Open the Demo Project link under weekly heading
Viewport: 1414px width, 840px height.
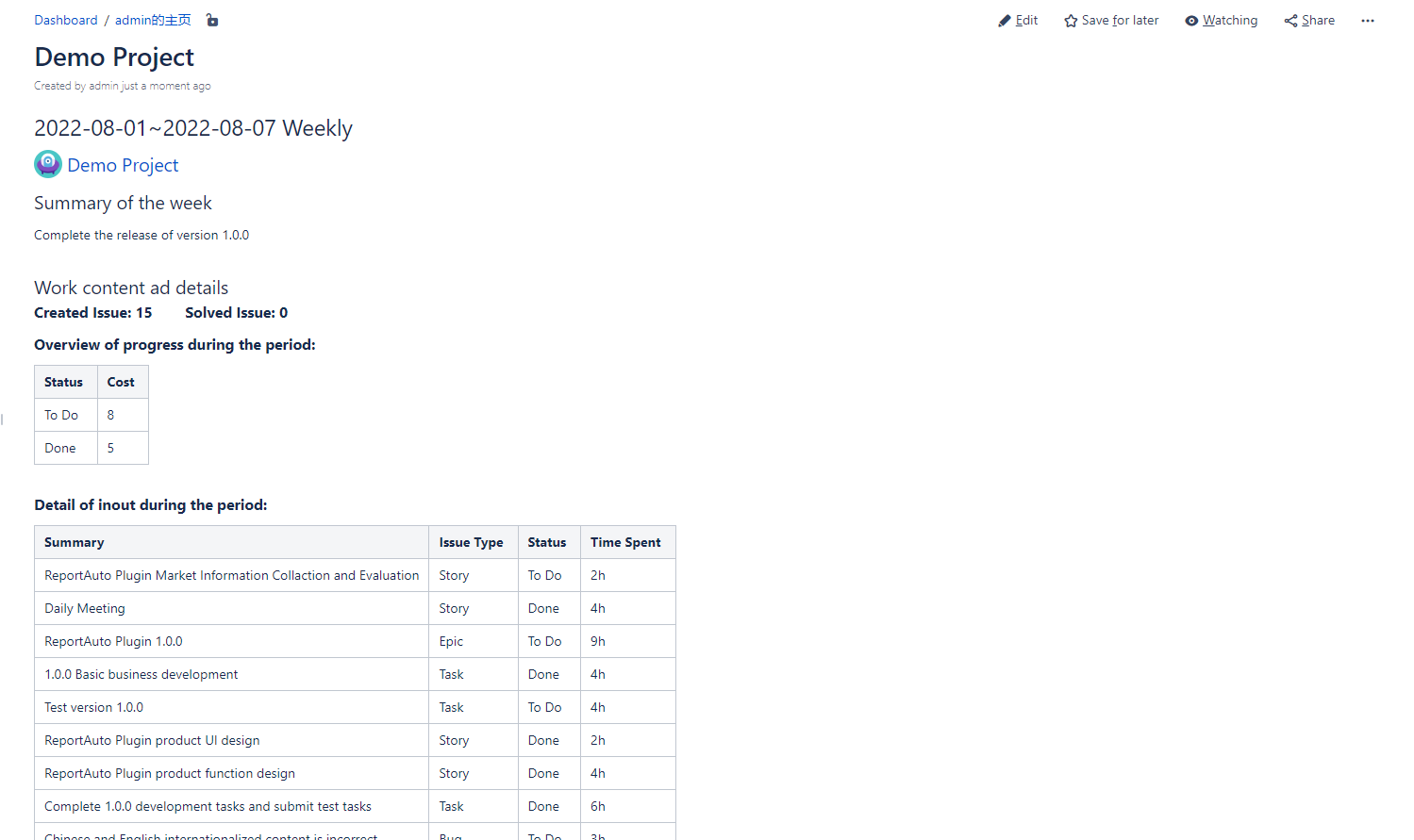click(x=123, y=165)
